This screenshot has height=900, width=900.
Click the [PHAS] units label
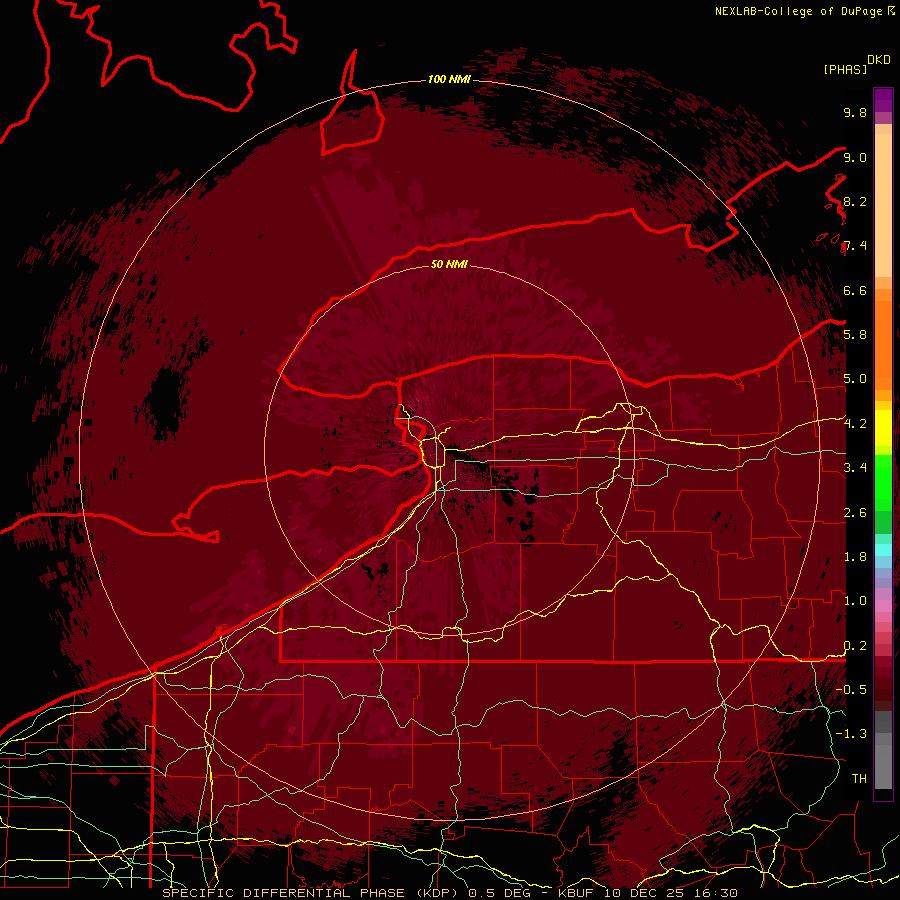[845, 69]
